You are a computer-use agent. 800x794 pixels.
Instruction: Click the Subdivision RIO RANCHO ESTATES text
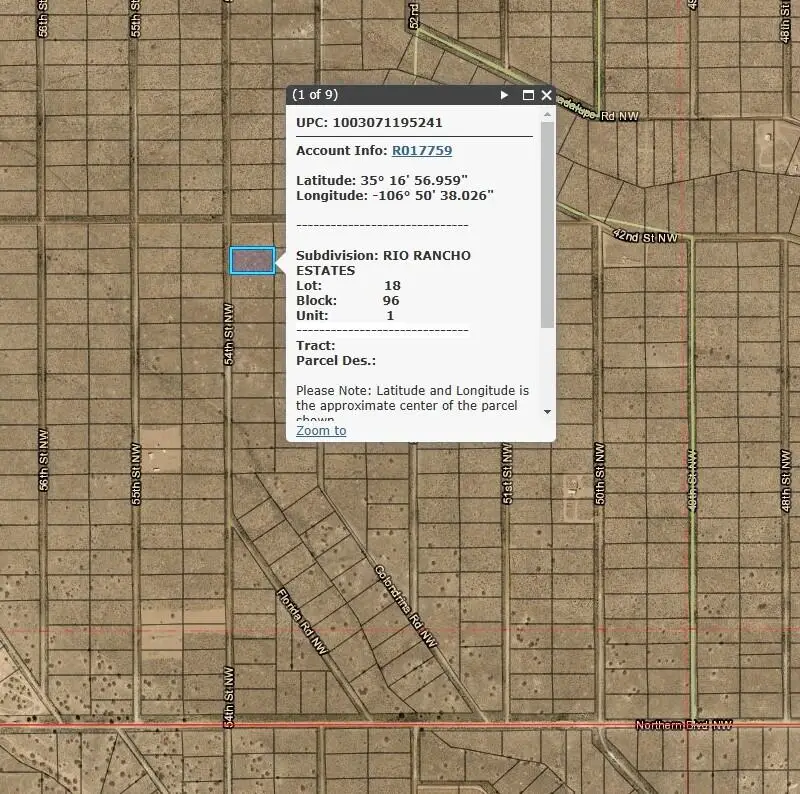tap(383, 263)
